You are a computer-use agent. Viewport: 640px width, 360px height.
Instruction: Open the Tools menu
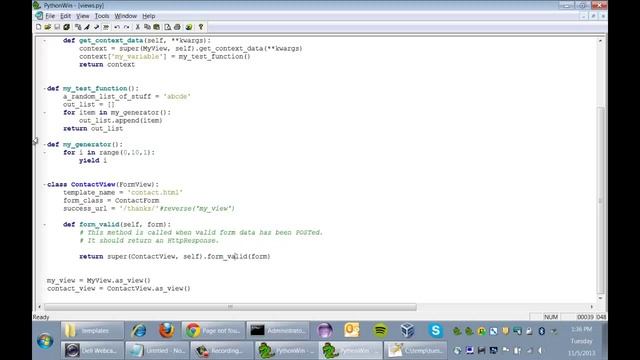[102, 16]
